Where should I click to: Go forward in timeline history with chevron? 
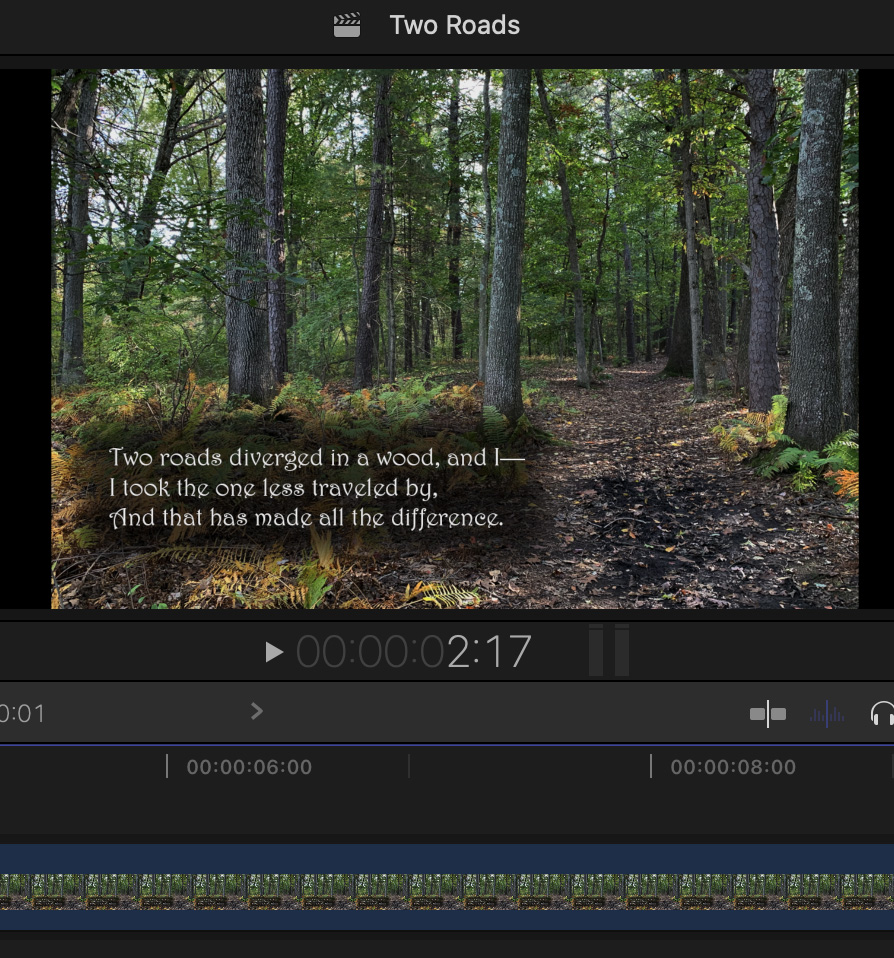[257, 711]
